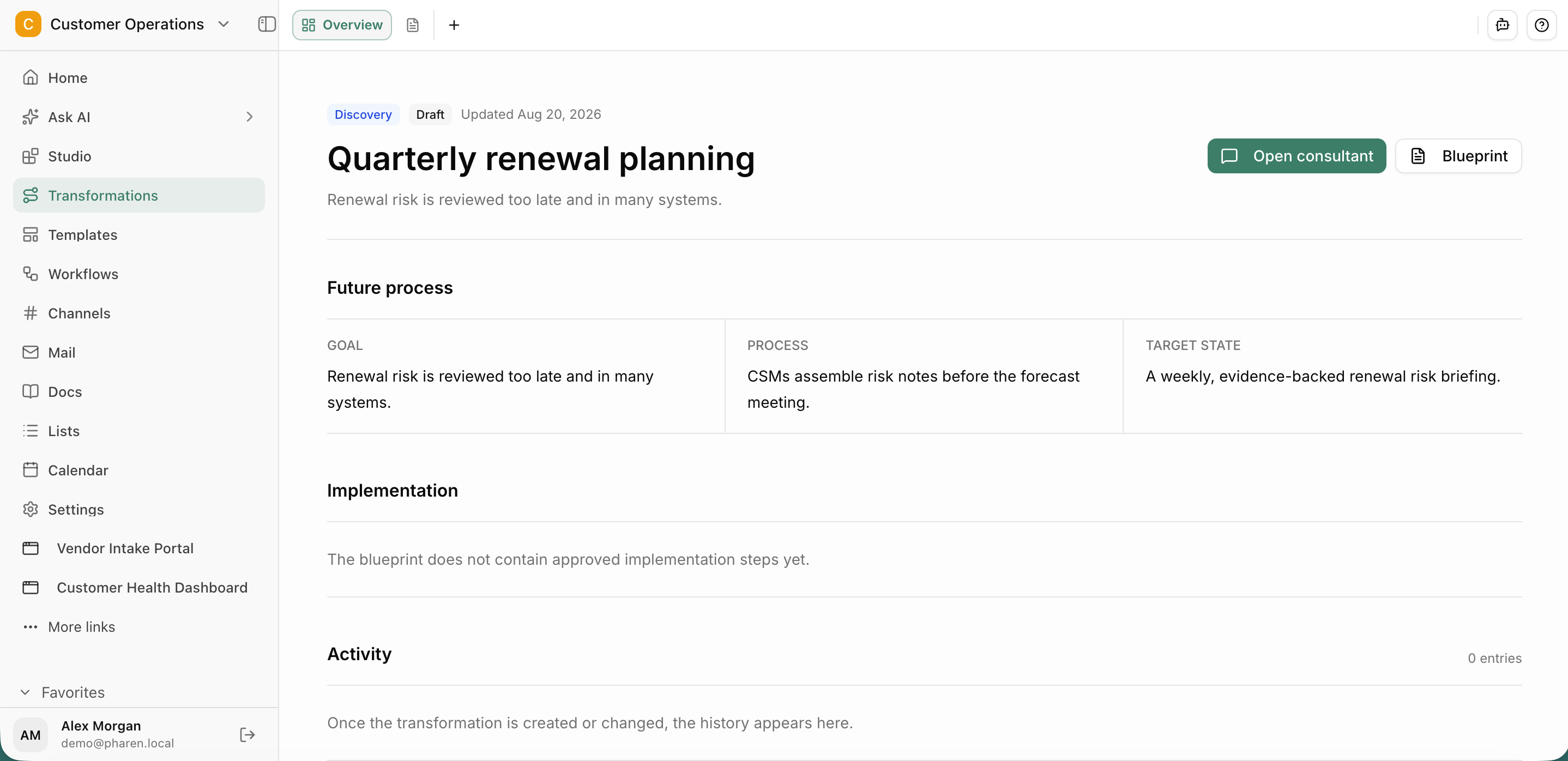Expand the Customer Operations workspace dropdown
1568x761 pixels.
(224, 25)
